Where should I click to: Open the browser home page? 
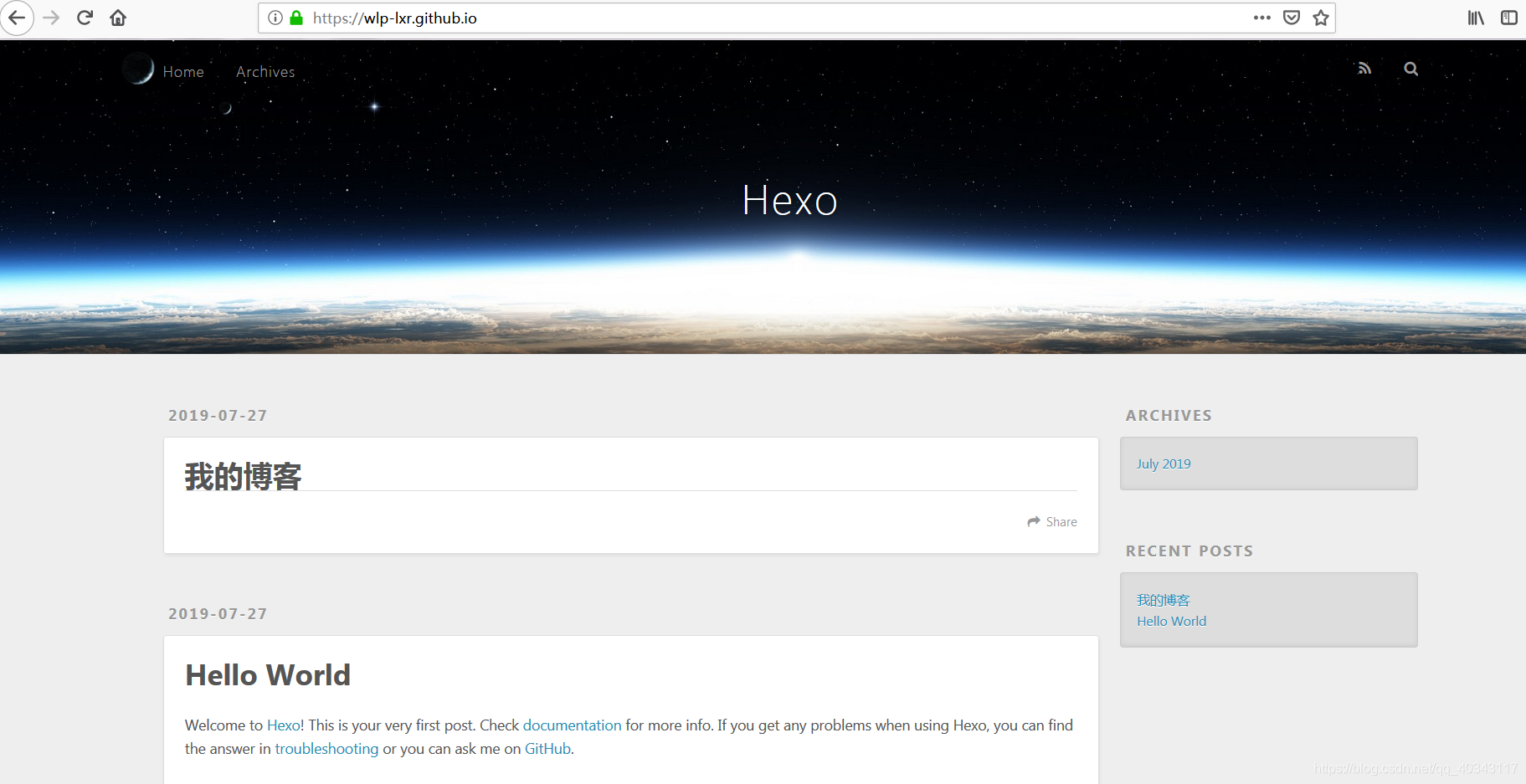[x=118, y=18]
